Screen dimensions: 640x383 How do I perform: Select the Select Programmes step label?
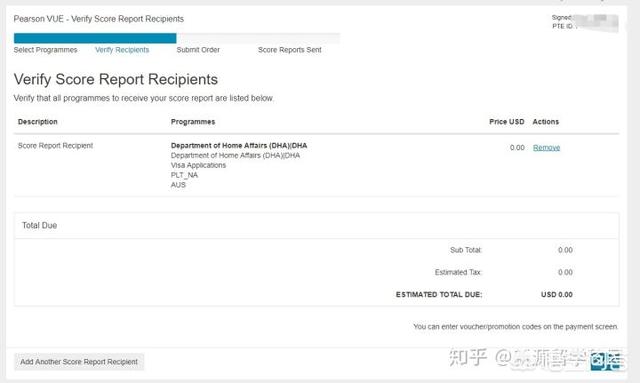coord(45,50)
